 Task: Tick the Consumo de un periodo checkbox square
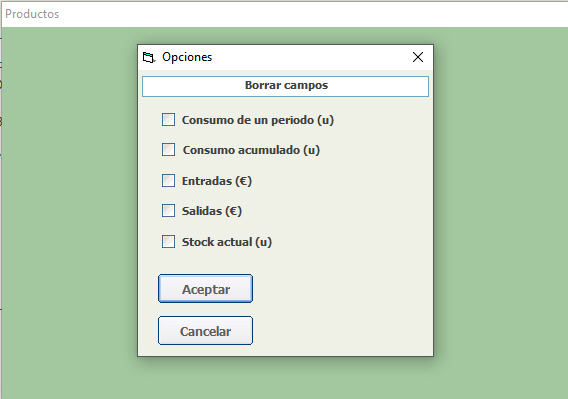pos(168,120)
